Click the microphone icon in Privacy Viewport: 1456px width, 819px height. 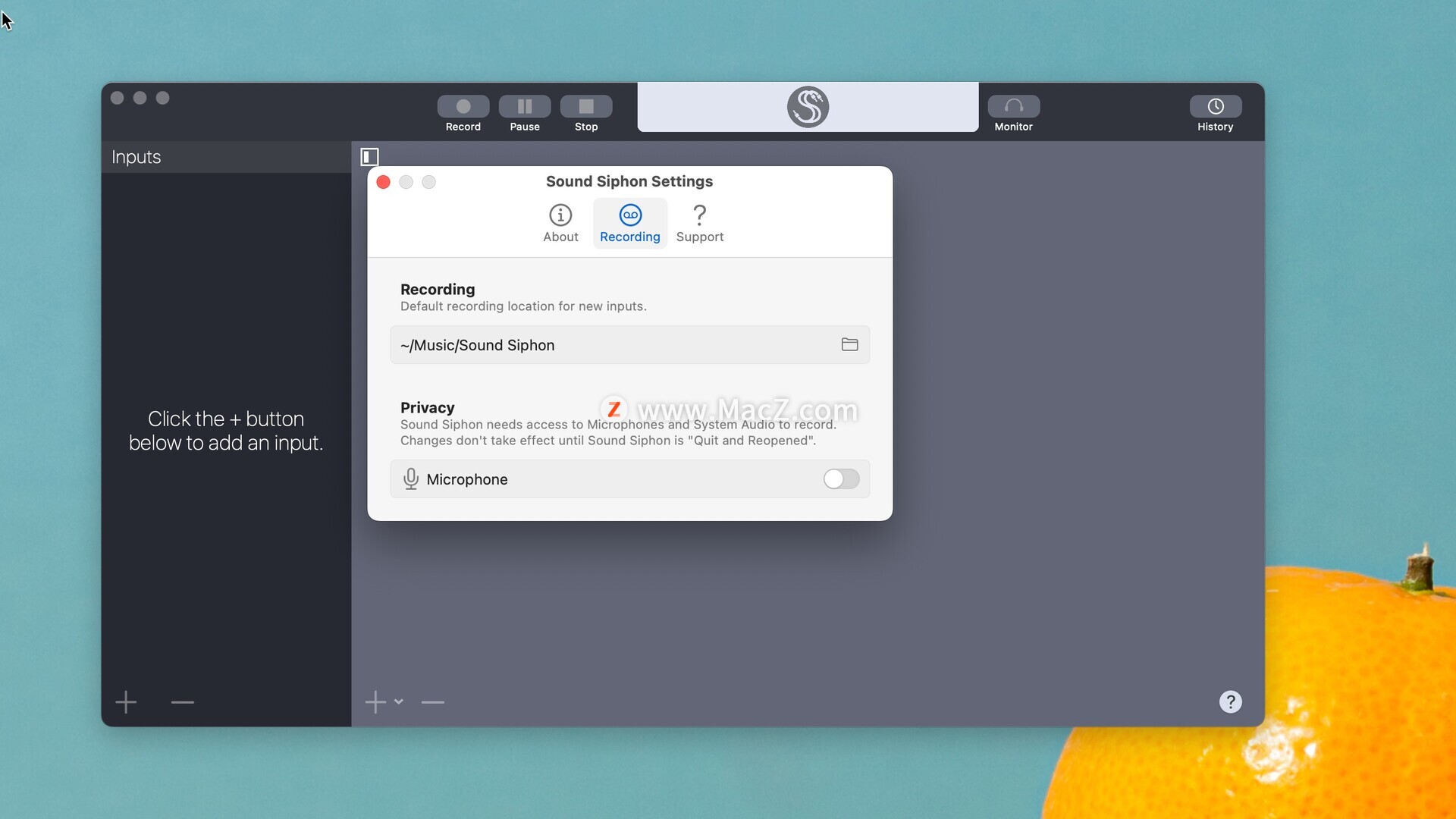[411, 479]
